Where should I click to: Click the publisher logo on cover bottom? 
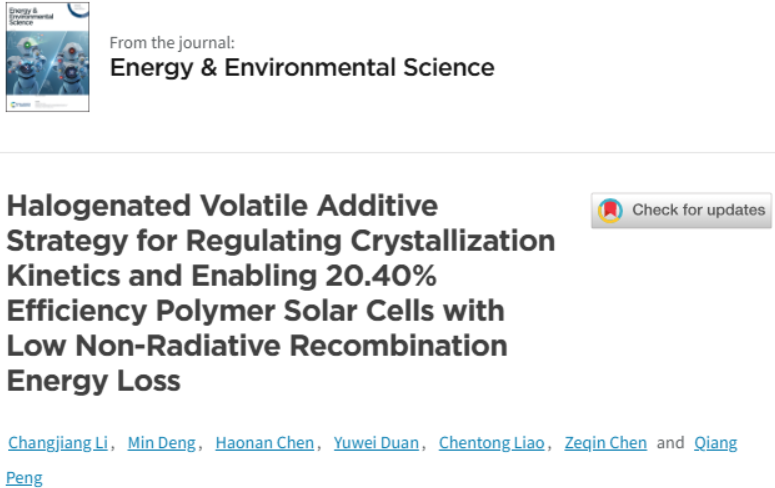click(21, 104)
